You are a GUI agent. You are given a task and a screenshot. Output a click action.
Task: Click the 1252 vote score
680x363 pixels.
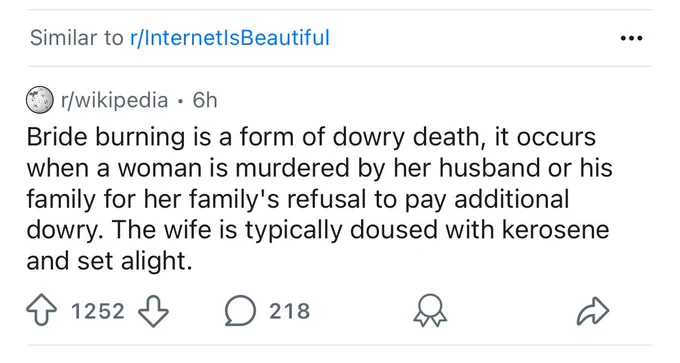click(98, 311)
